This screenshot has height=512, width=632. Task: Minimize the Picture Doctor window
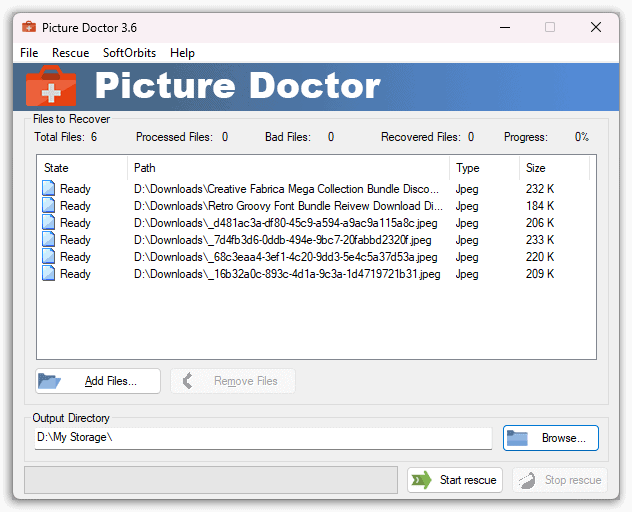coord(505,27)
